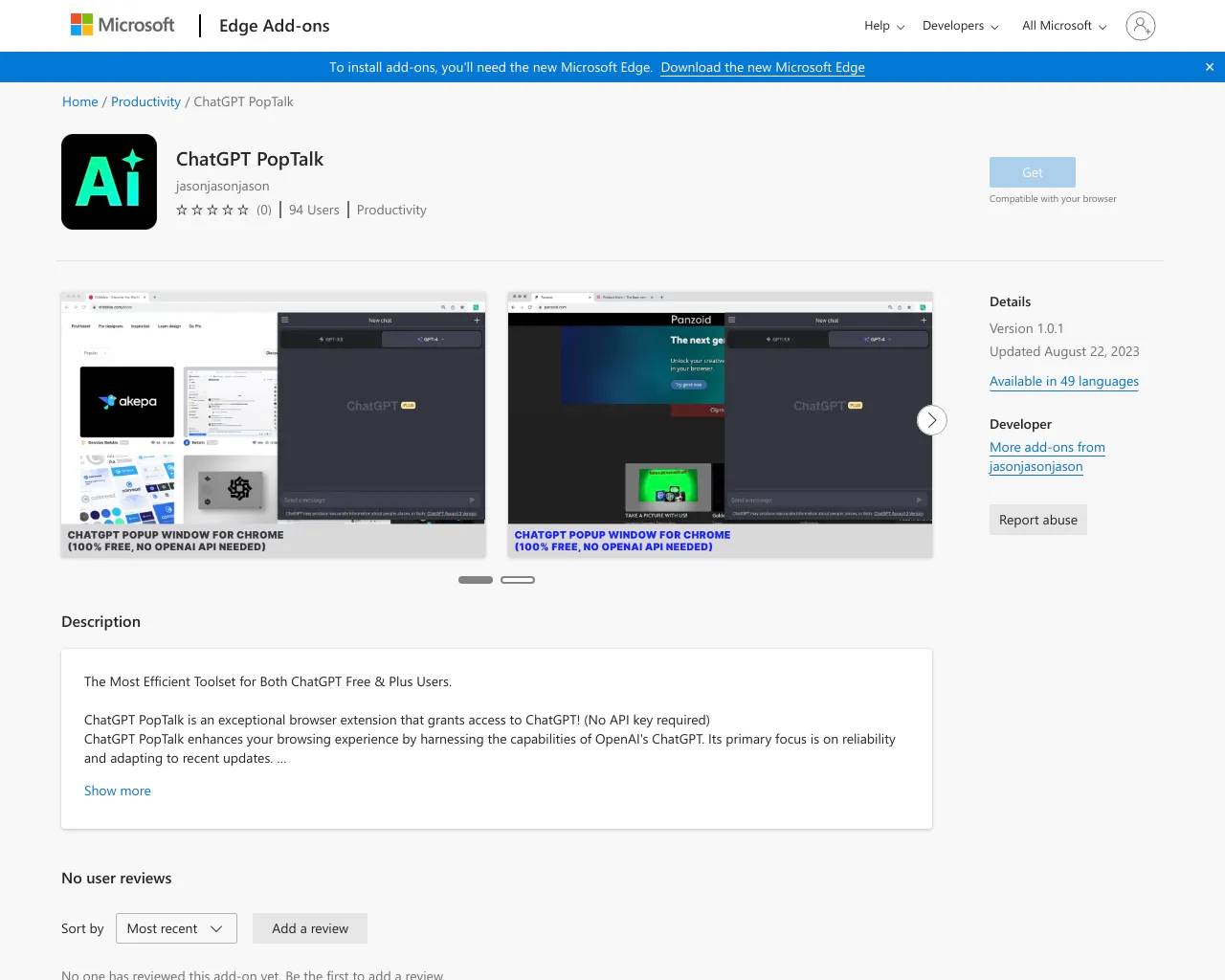
Task: Expand description with Show more
Action: coord(118,791)
